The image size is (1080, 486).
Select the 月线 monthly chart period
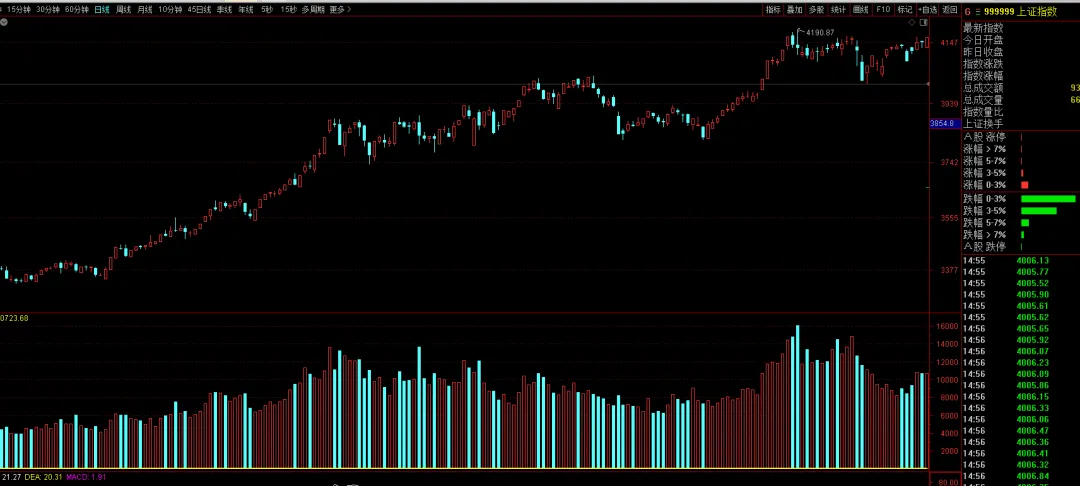[145, 10]
